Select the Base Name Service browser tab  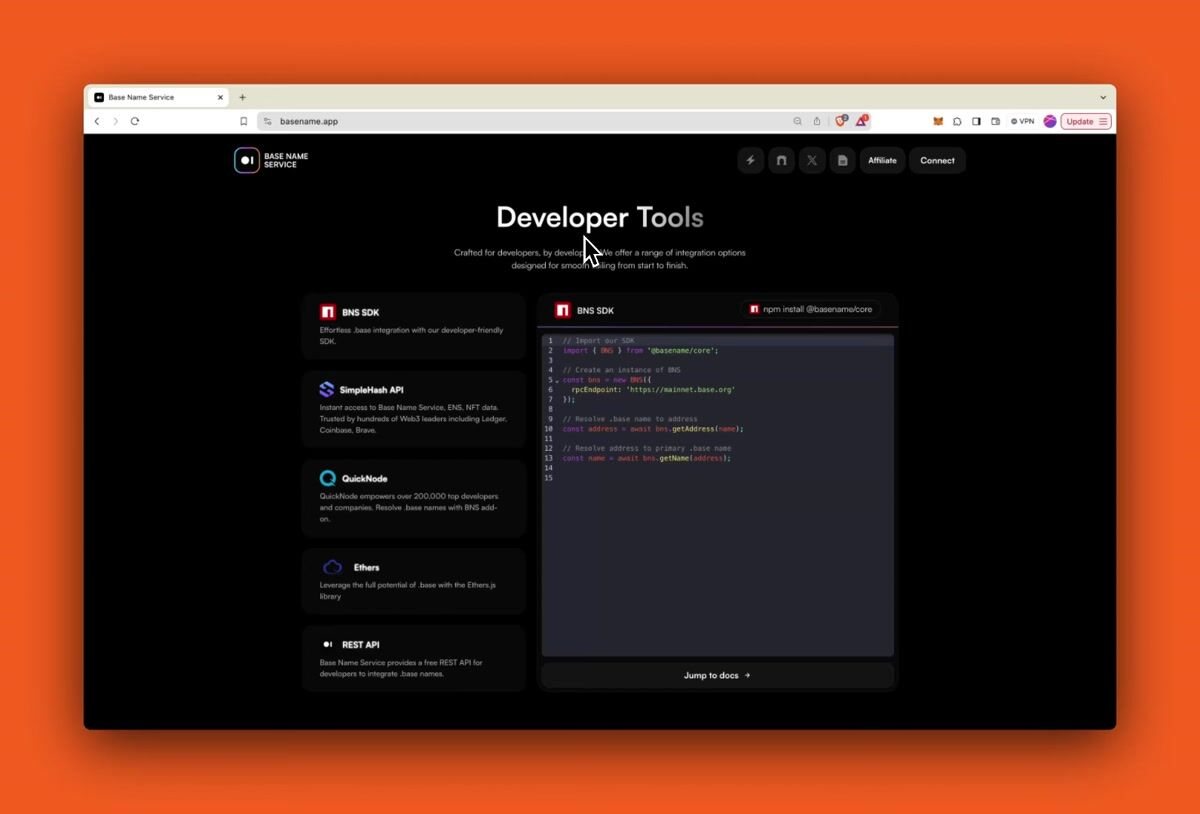[159, 97]
